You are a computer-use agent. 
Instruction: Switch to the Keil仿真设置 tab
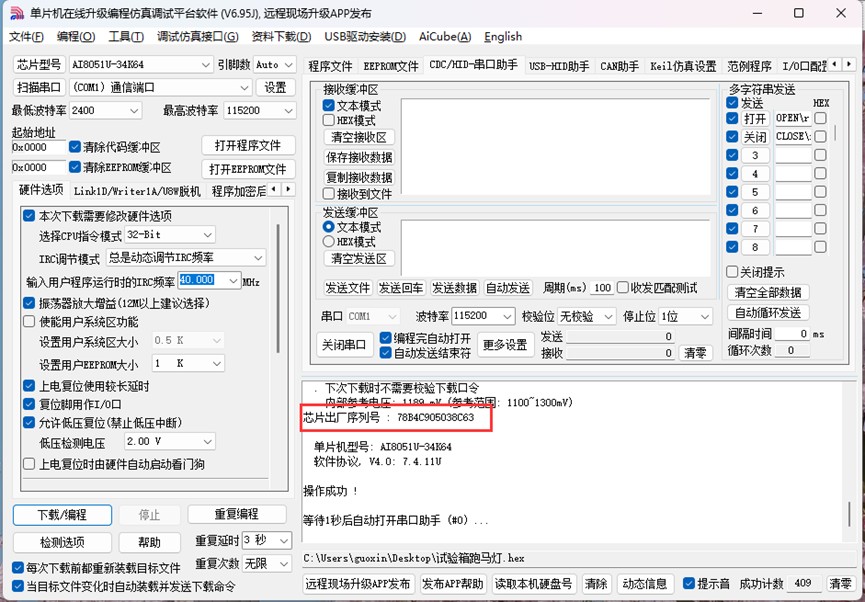click(683, 66)
